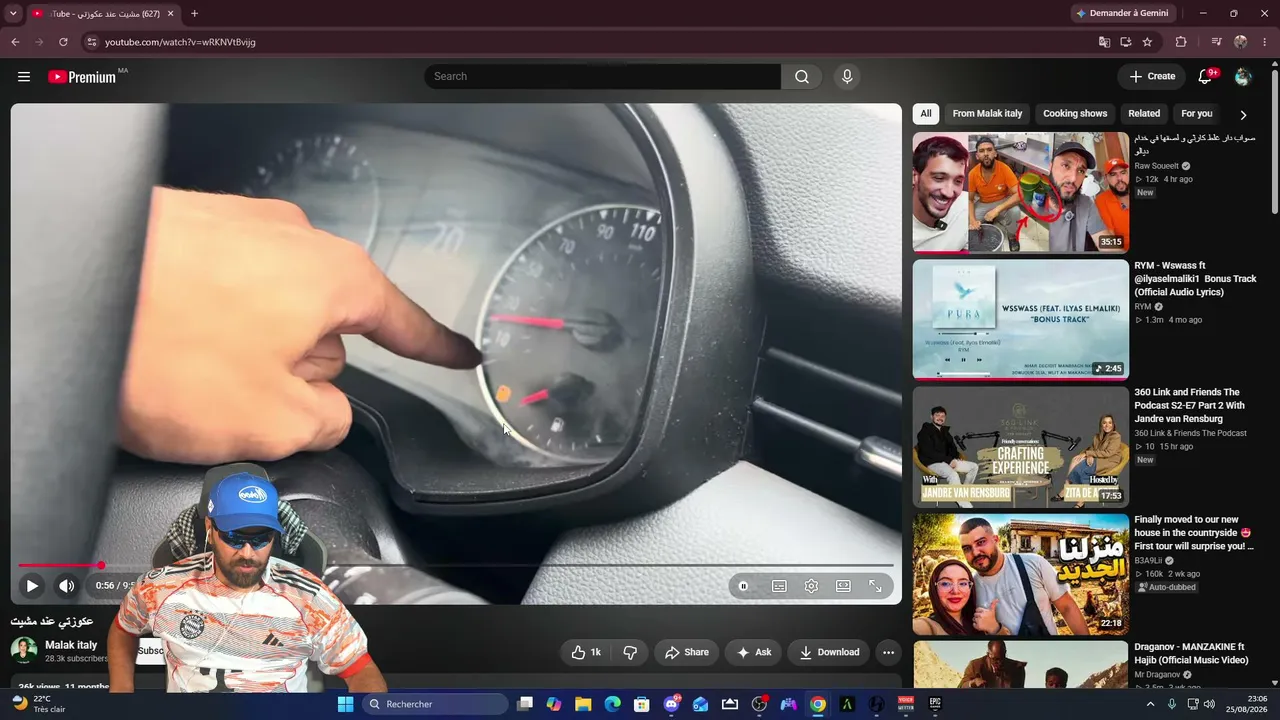Open the B3A9Lii new house video thumbnail
This screenshot has width=1280, height=720.
(x=1021, y=574)
